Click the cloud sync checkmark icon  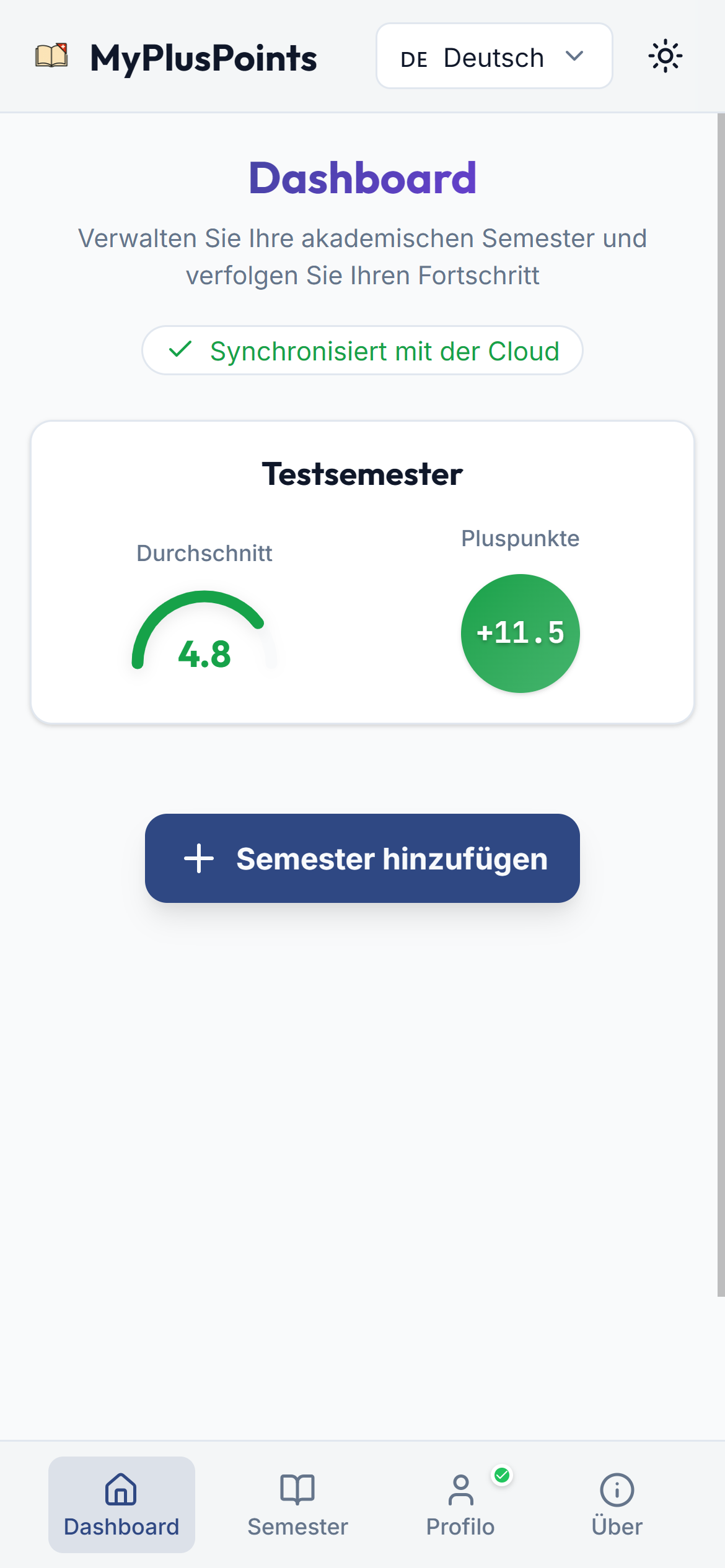point(180,350)
